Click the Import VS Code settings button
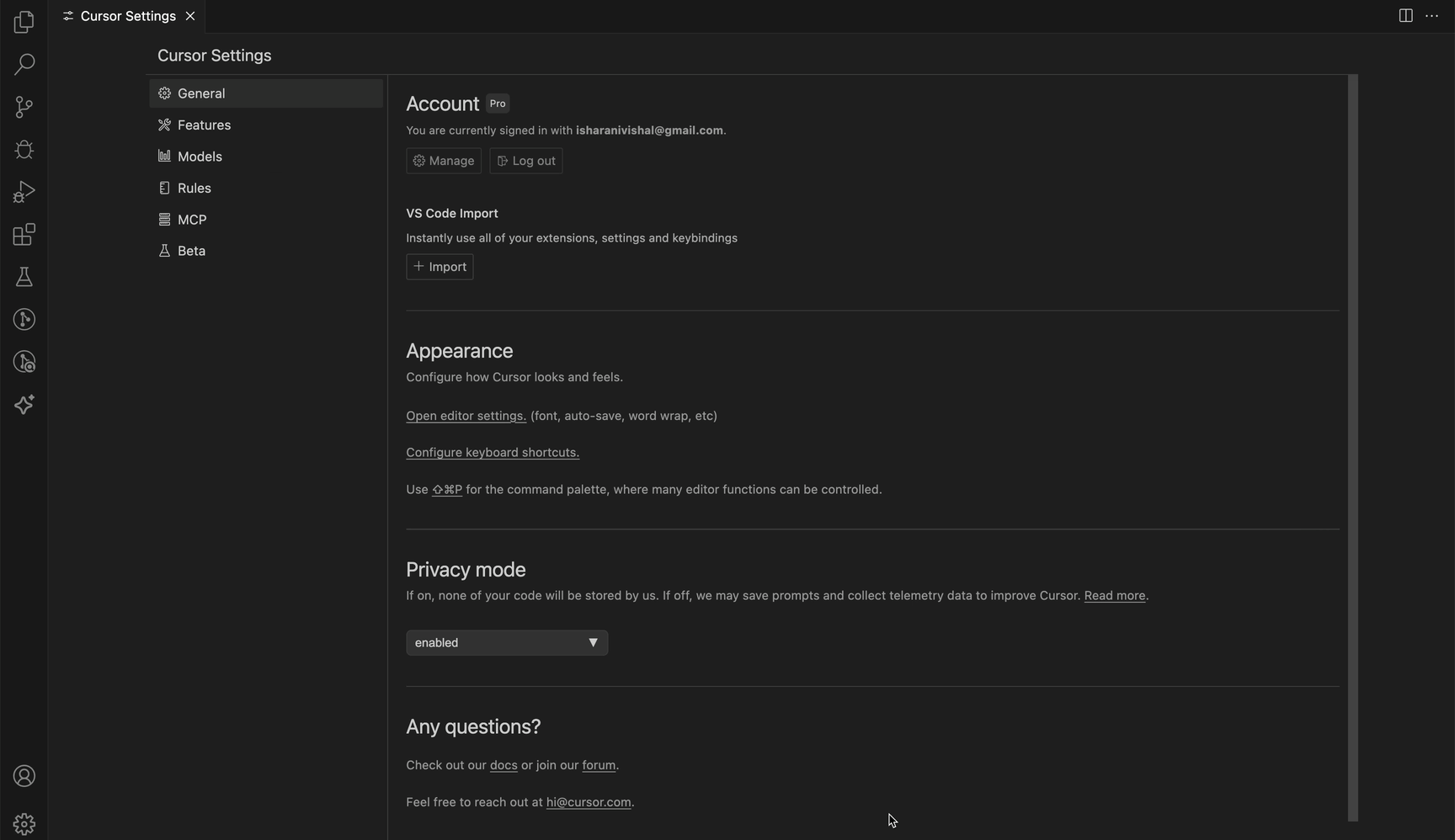 [x=440, y=267]
